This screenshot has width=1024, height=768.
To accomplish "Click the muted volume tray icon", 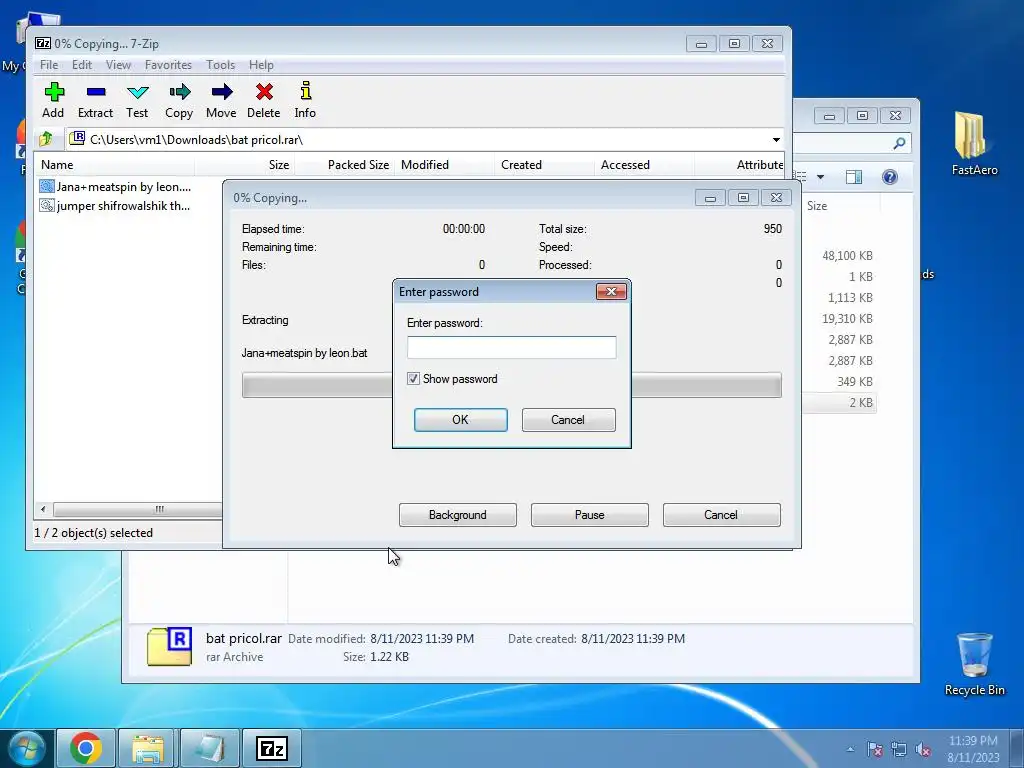I will tap(923, 749).
